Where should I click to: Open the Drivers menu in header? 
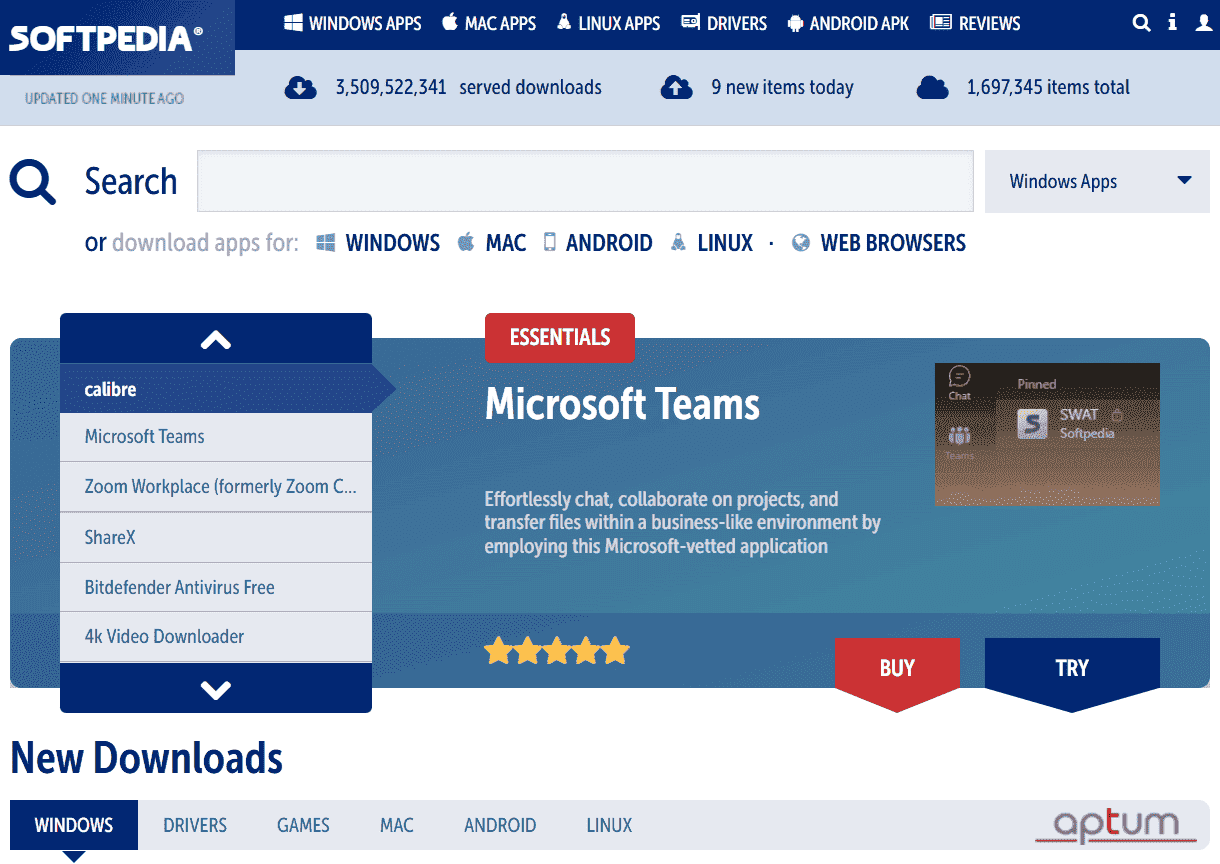click(x=724, y=23)
